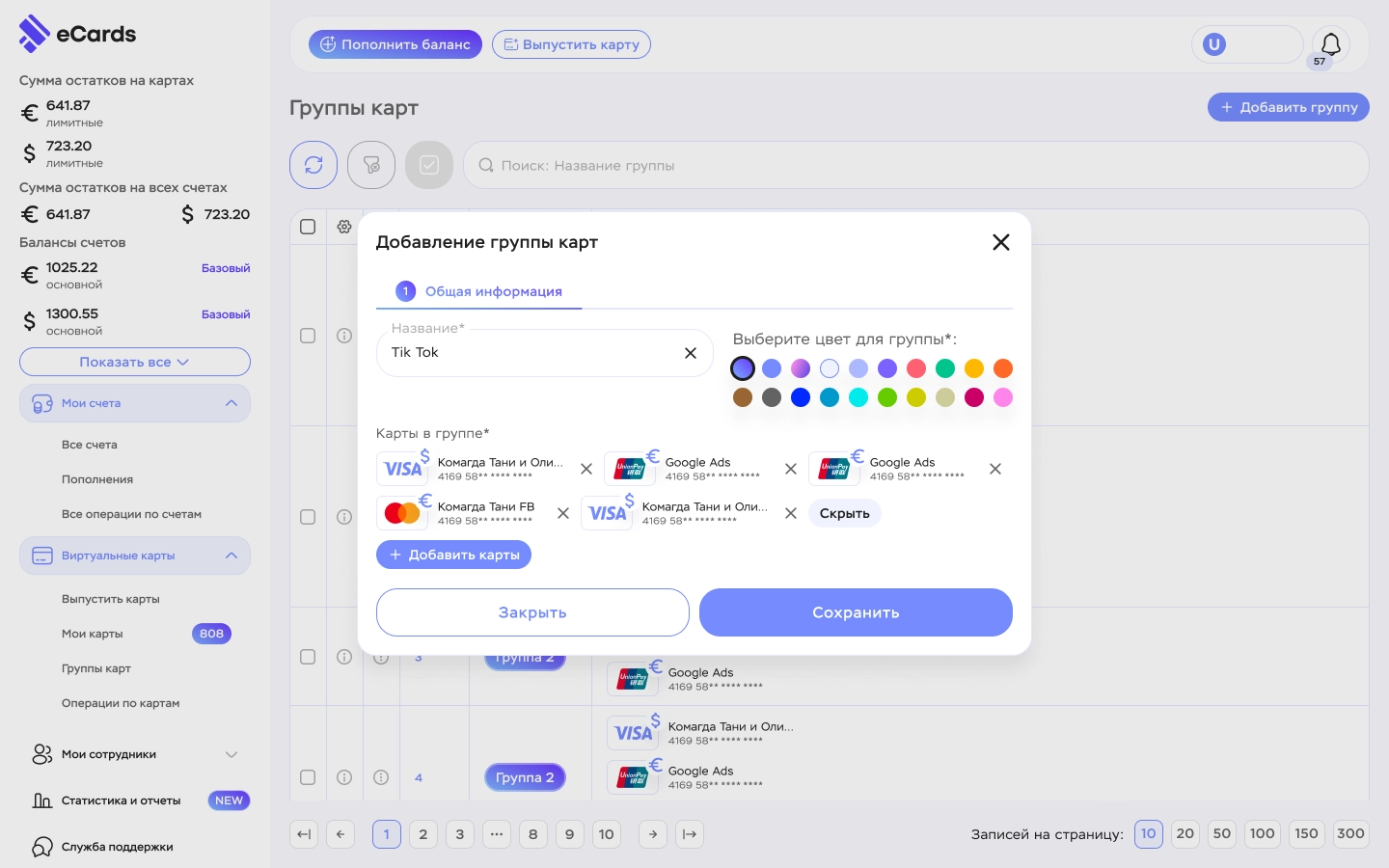Click the eCards logo

pos(77,34)
